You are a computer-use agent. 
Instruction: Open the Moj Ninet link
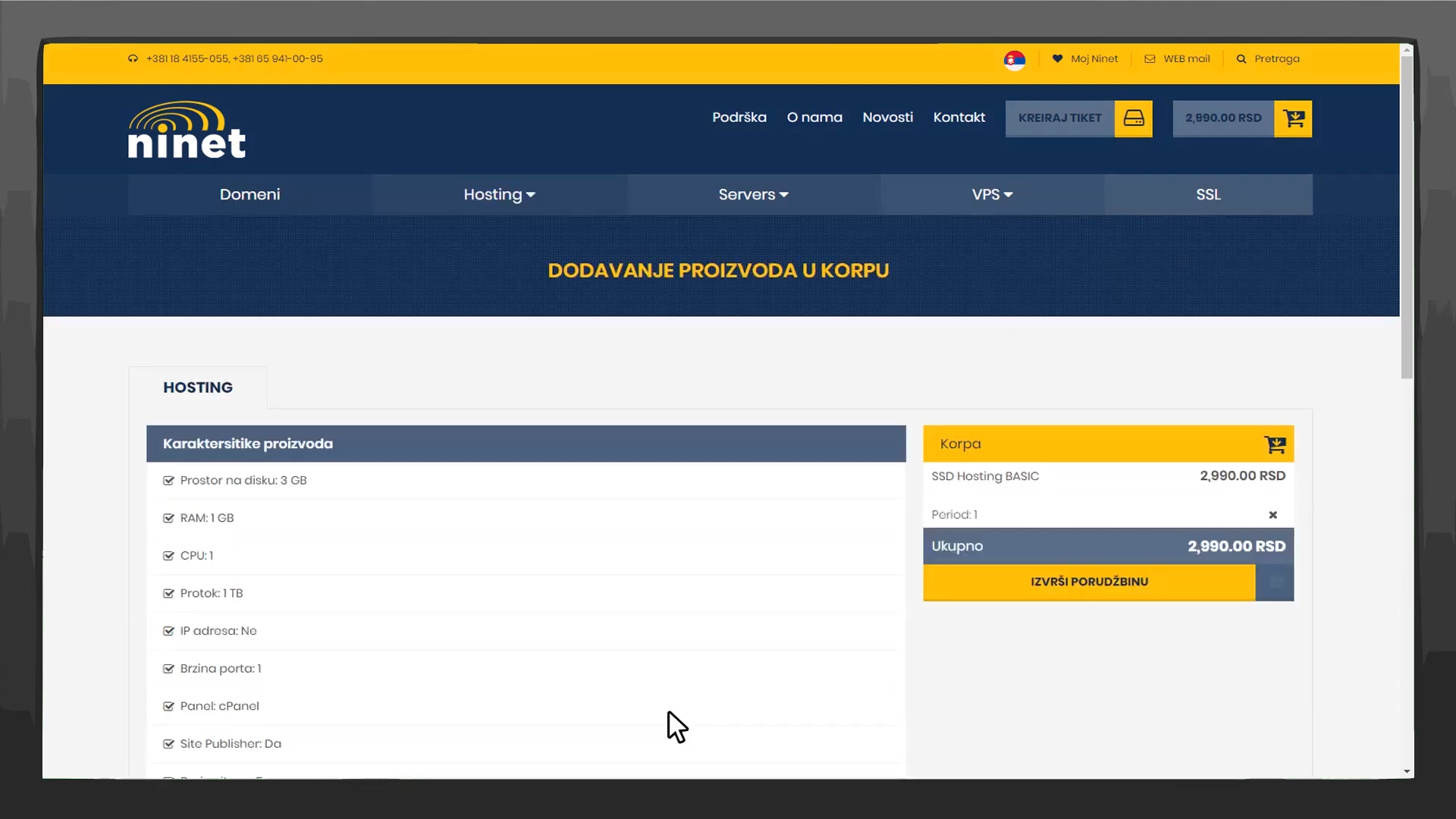click(1094, 58)
